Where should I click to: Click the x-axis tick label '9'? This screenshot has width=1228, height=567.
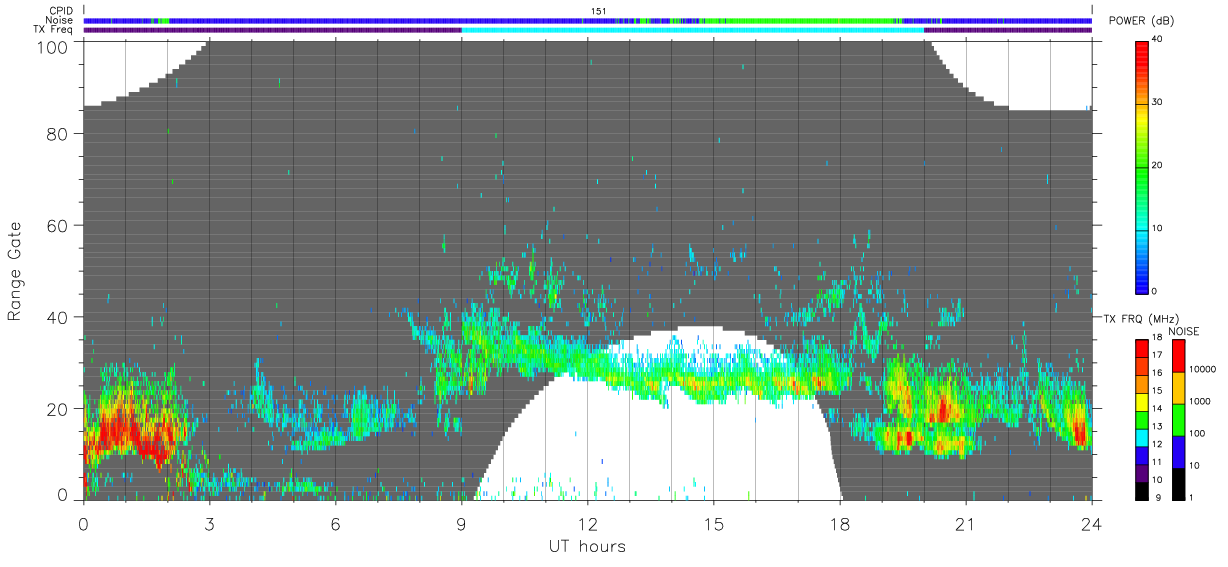tap(461, 524)
